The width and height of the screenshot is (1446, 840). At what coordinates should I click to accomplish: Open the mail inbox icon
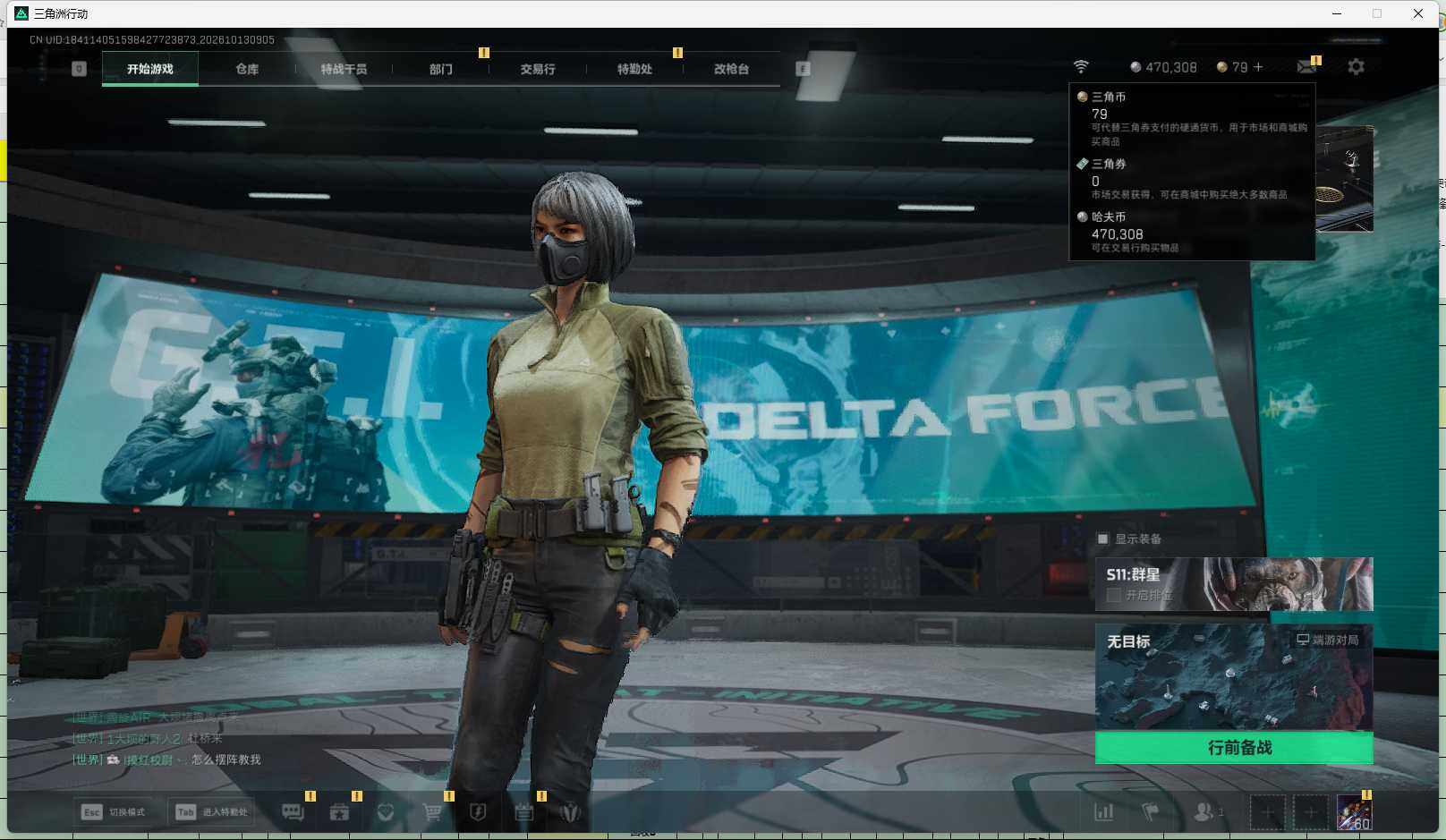click(x=1306, y=67)
